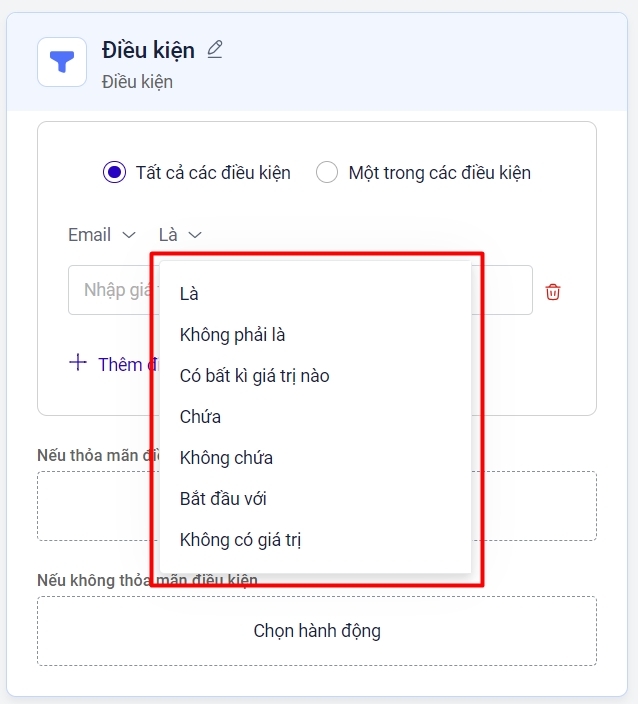This screenshot has width=638, height=704.
Task: Choose 'Là' from the operator menu
Action: point(189,294)
